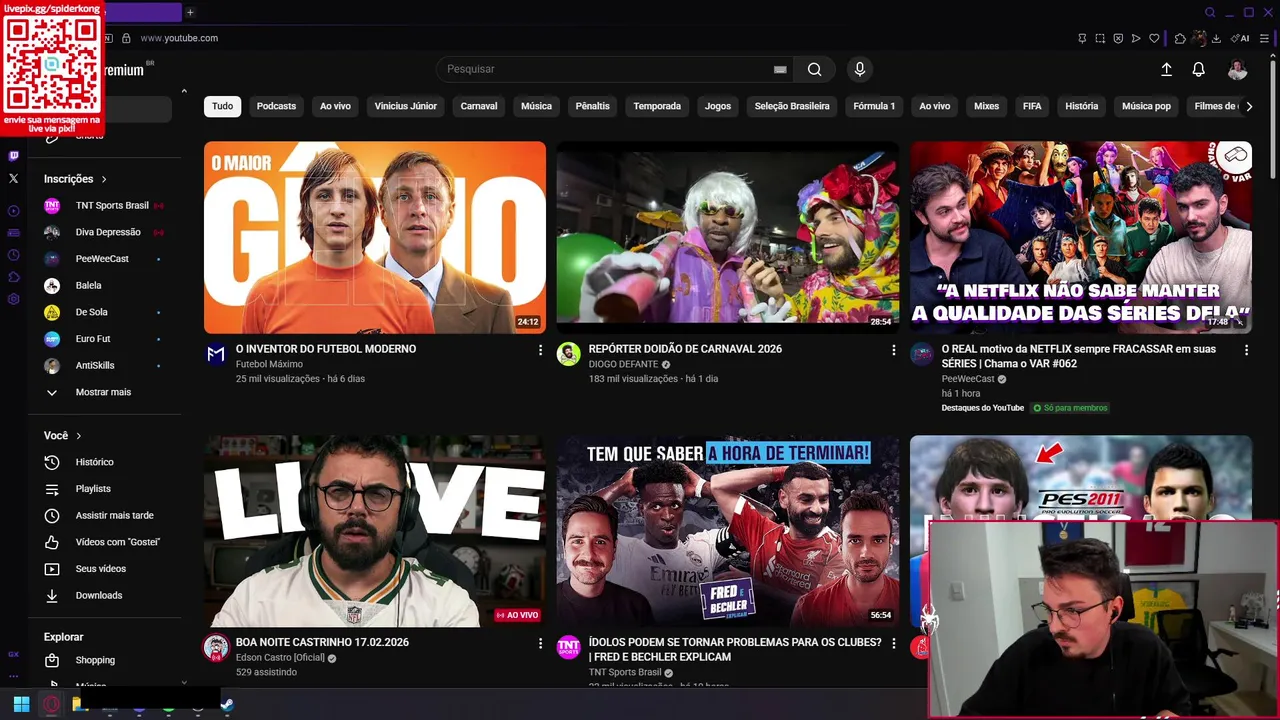Open Diva Depressão subscription
Screen dimensions: 1280x720
(x=103, y=232)
